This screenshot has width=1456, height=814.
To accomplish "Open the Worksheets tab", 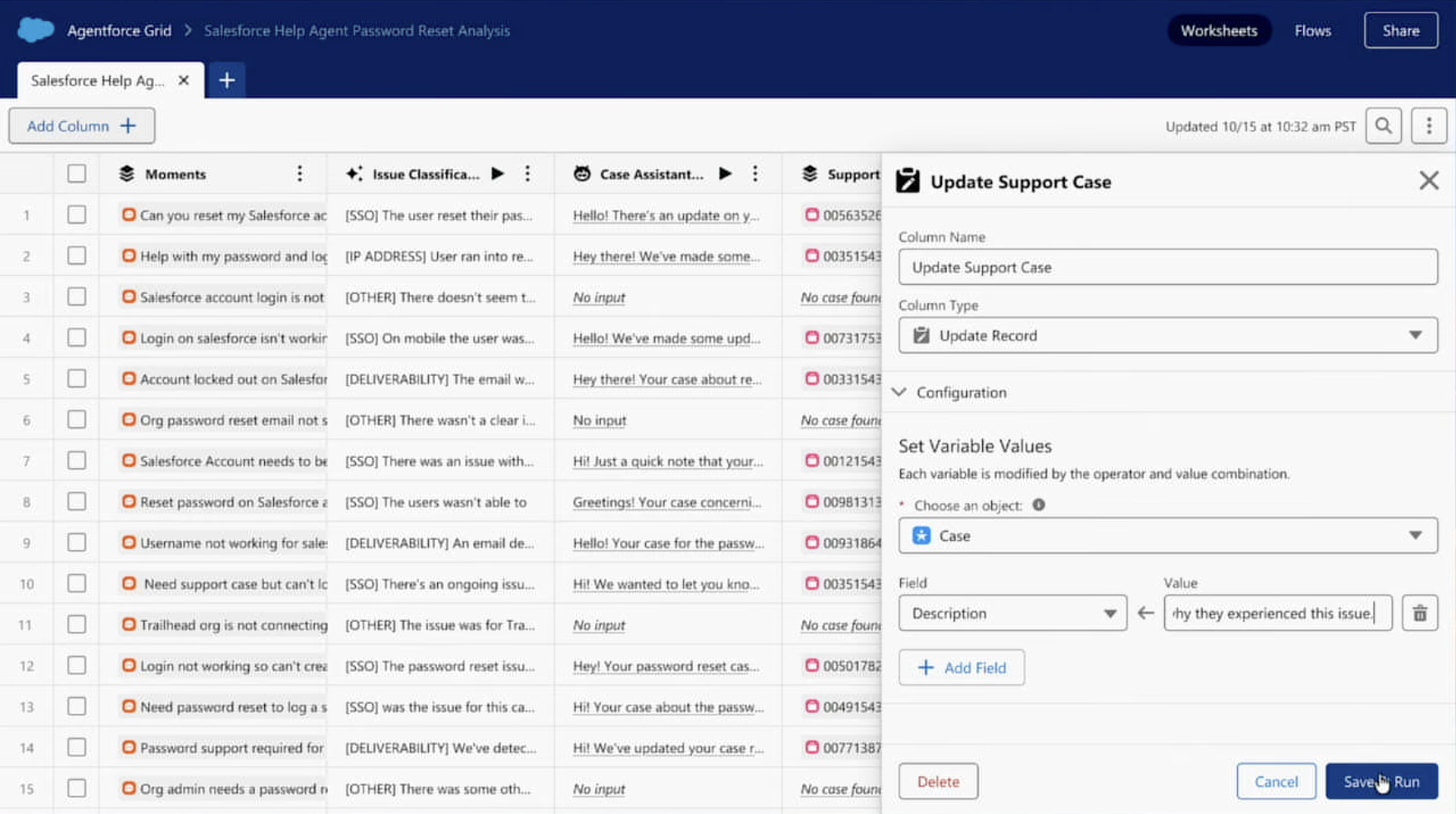I will [x=1218, y=31].
